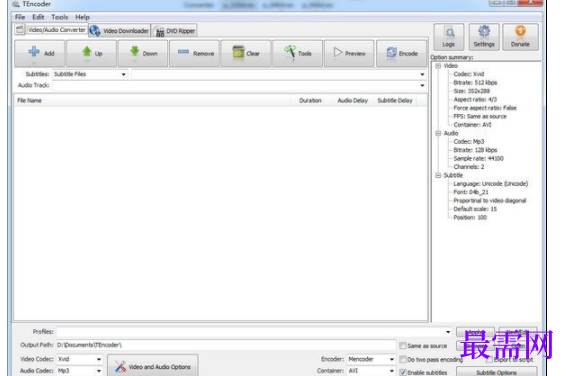Move item Down in list
This screenshot has height=376, width=572.
143,53
